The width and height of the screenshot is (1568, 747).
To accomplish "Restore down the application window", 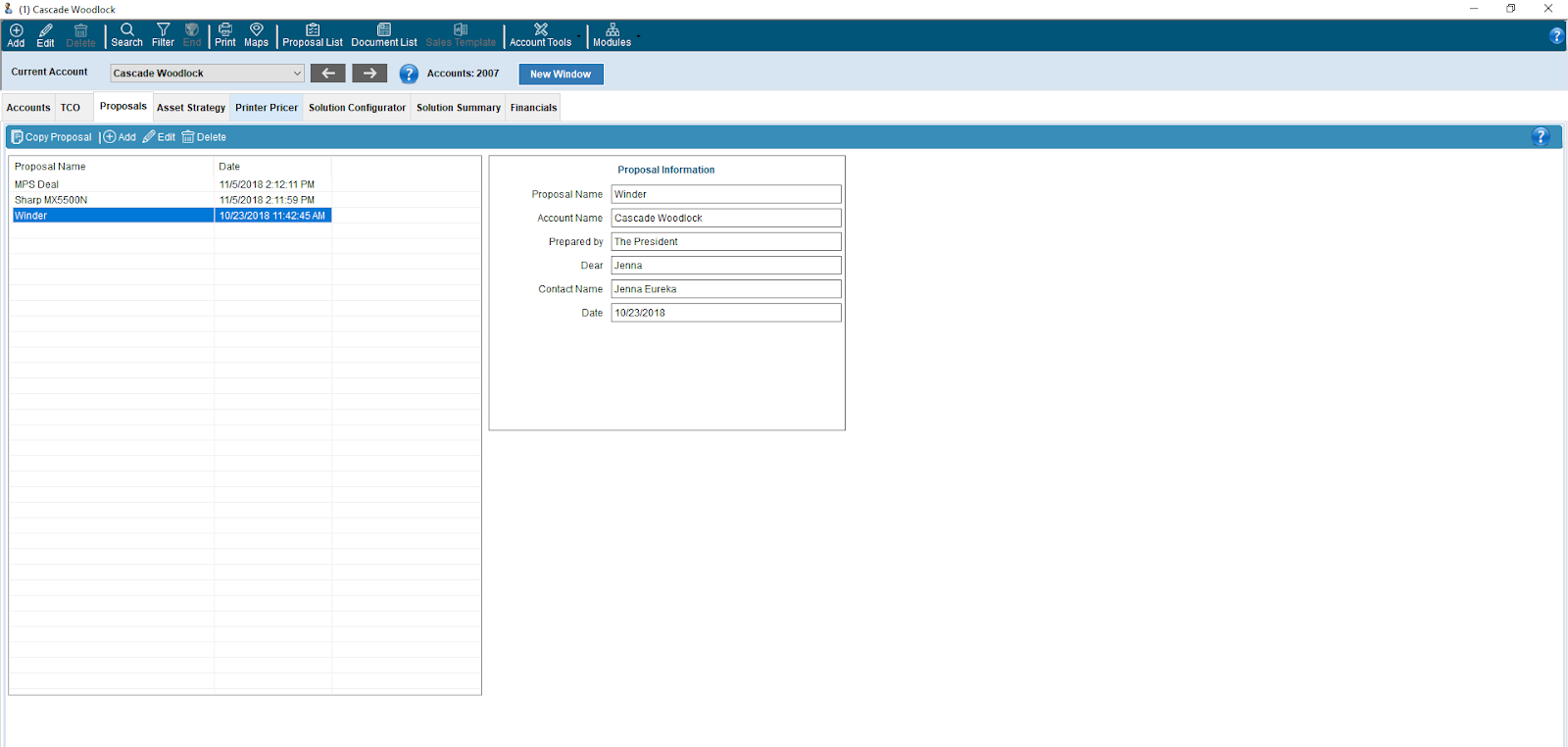I will click(1511, 9).
